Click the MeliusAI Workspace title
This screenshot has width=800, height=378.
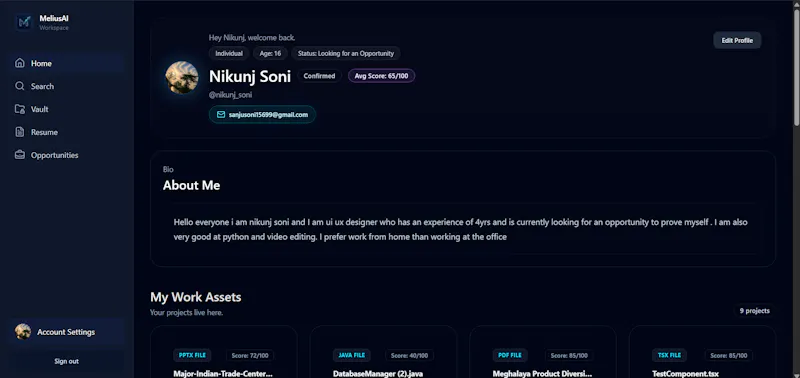pos(54,22)
